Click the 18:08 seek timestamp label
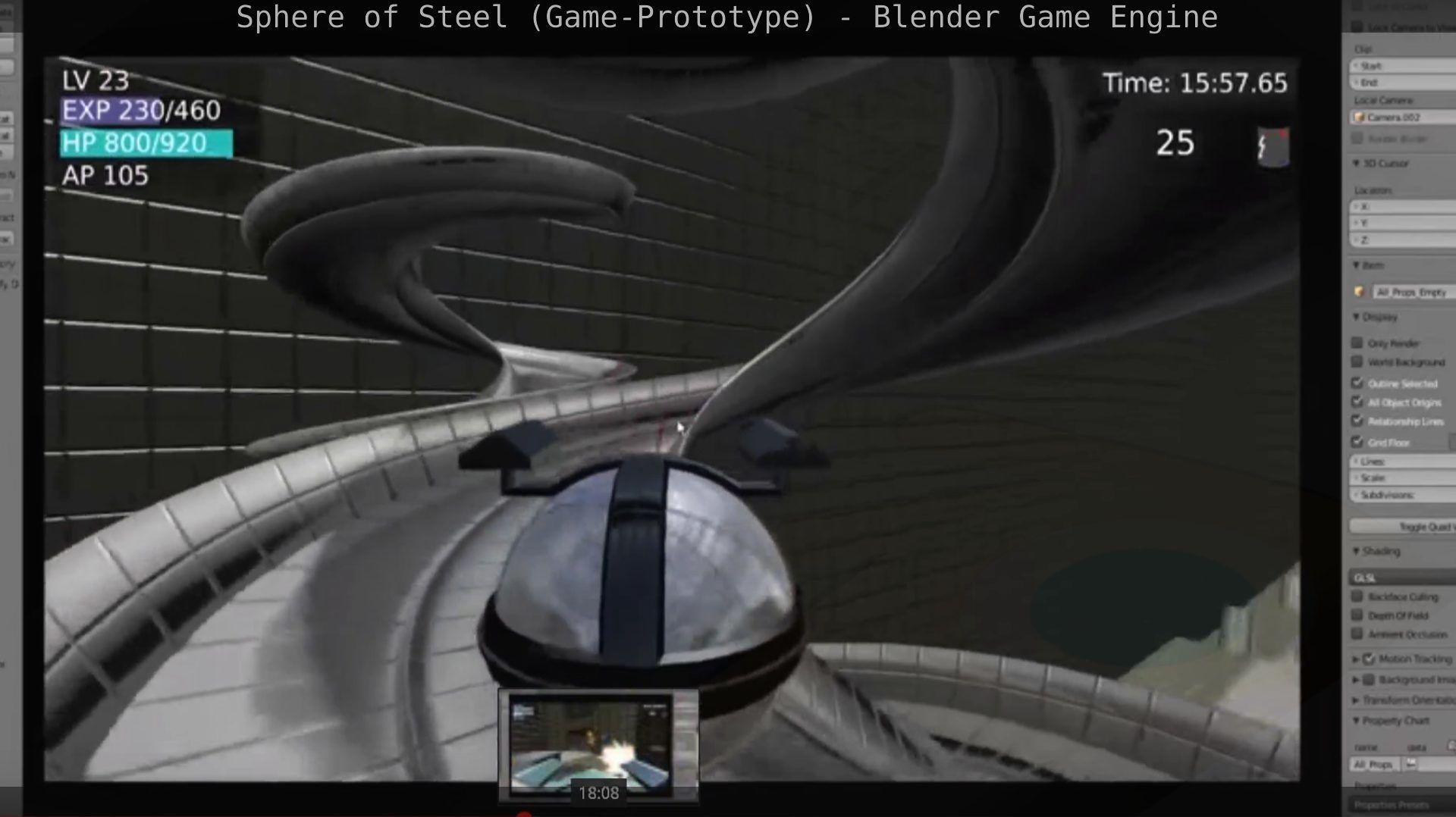 tap(599, 793)
